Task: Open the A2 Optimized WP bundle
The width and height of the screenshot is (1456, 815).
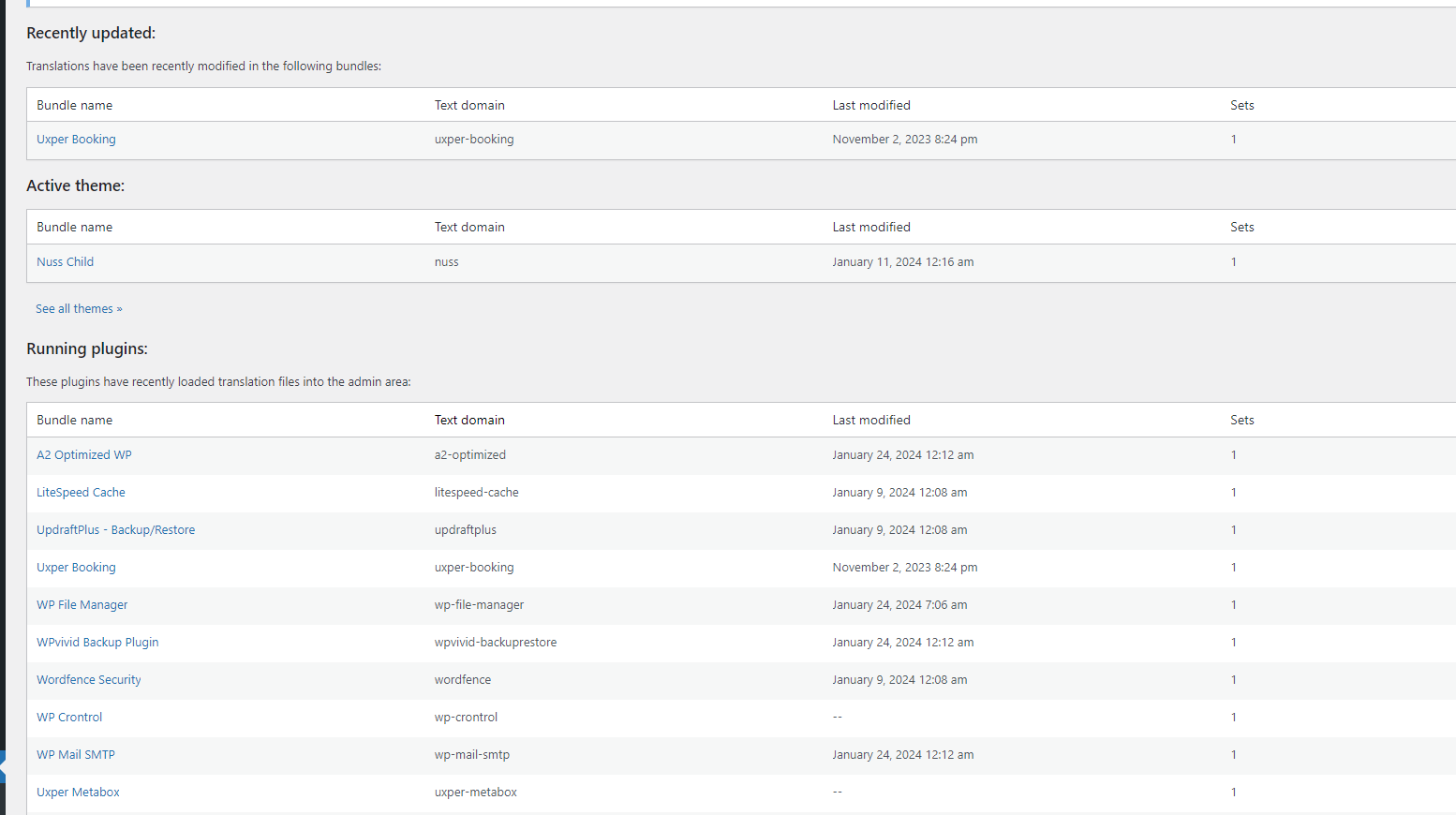Action: click(x=84, y=454)
